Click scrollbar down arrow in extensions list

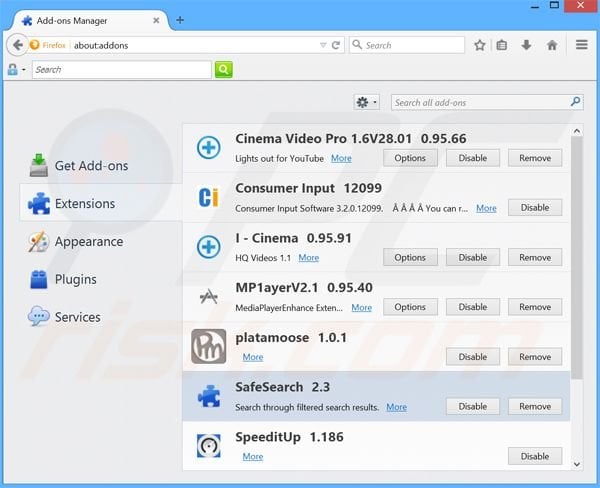pyautogui.click(x=577, y=464)
